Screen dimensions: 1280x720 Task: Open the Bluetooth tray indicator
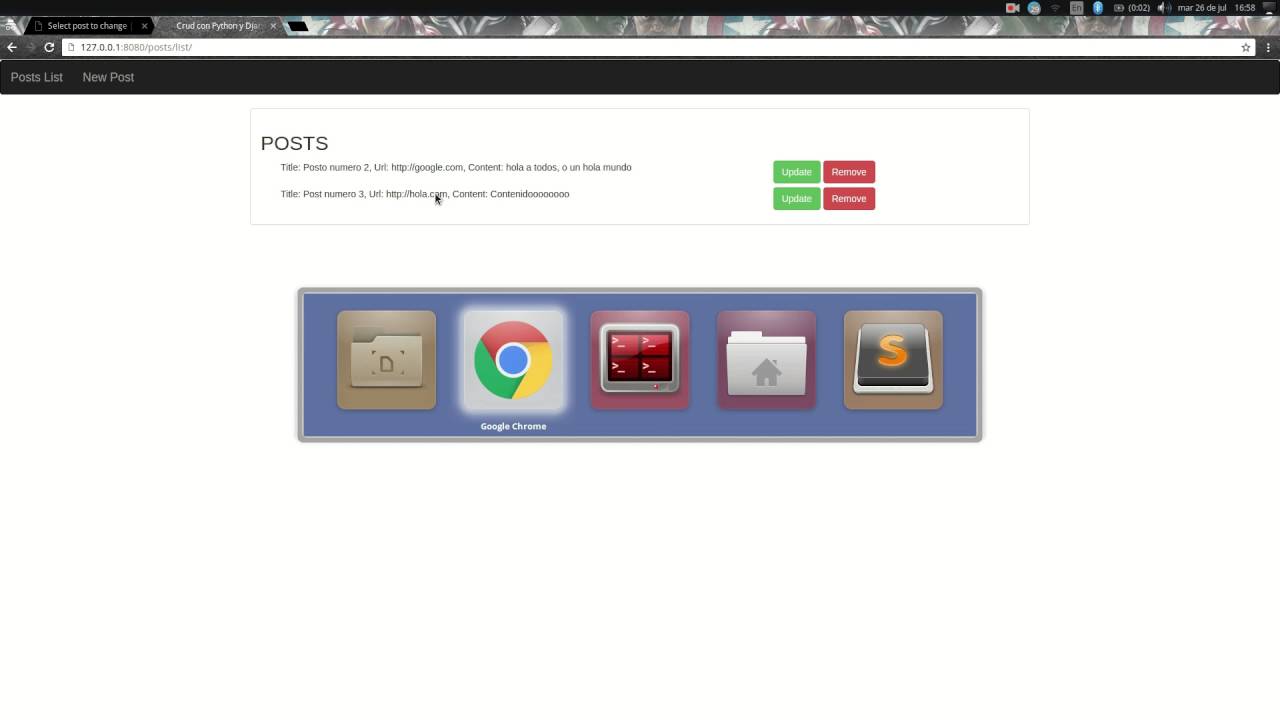1097,8
